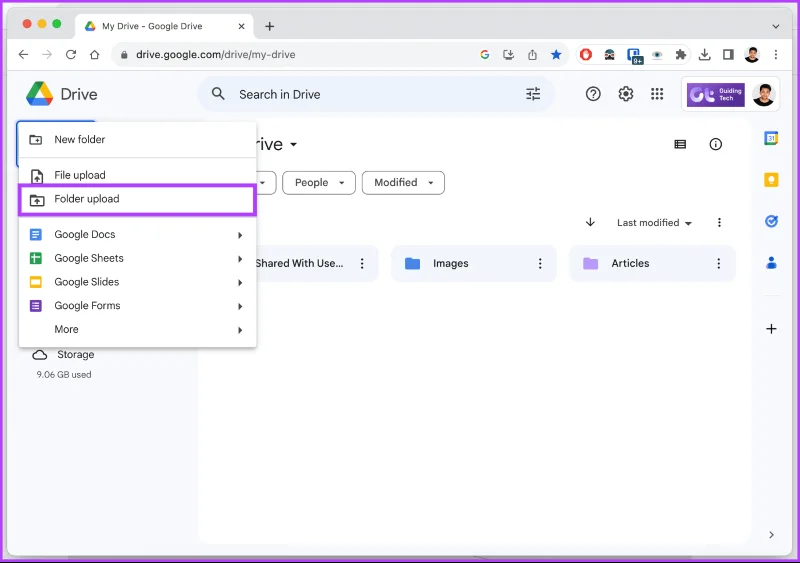This screenshot has height=563, width=800.
Task: Open the Articles folder
Action: 652,263
